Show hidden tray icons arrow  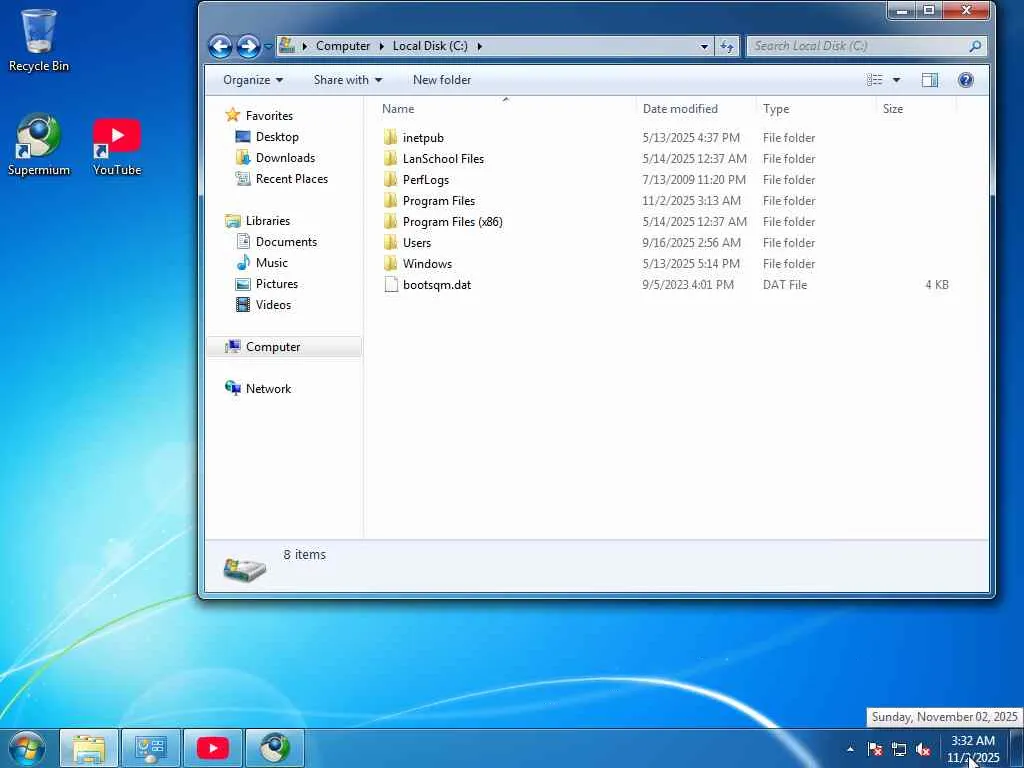[x=850, y=749]
